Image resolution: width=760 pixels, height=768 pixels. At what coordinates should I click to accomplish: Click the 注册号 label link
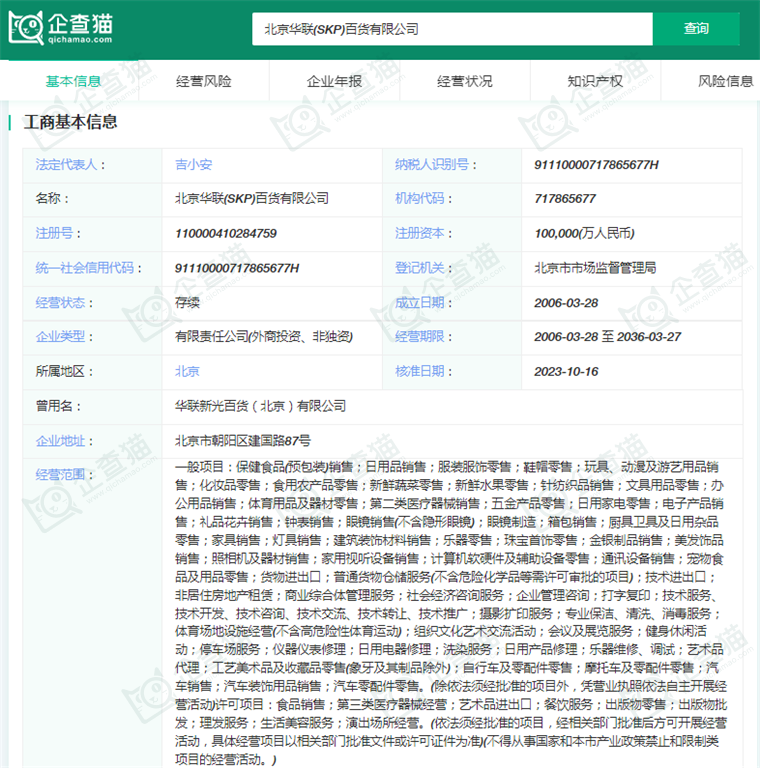click(54, 233)
